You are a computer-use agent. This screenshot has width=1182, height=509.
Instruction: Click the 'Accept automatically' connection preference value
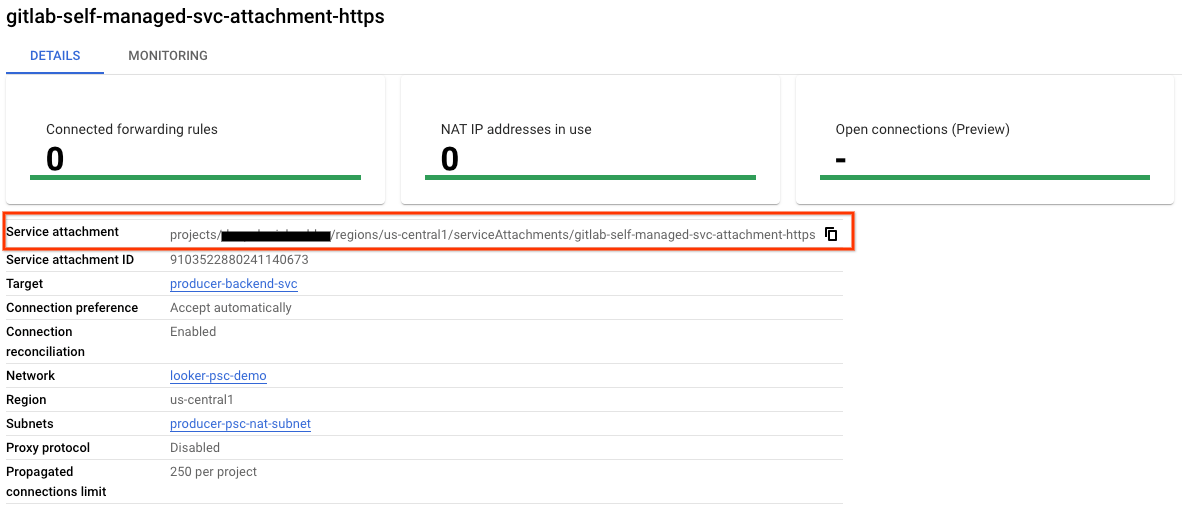coord(231,308)
